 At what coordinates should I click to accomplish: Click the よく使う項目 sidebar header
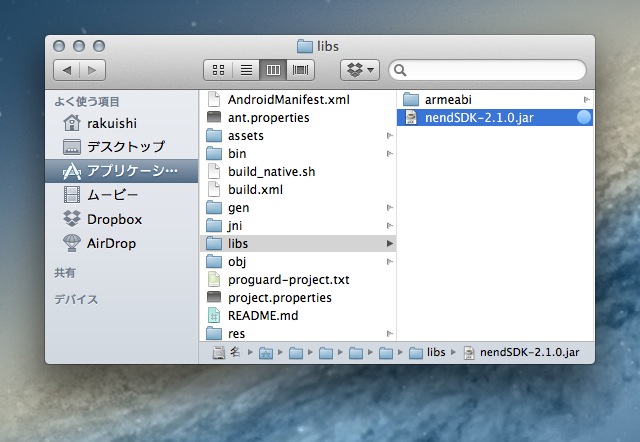(x=87, y=102)
